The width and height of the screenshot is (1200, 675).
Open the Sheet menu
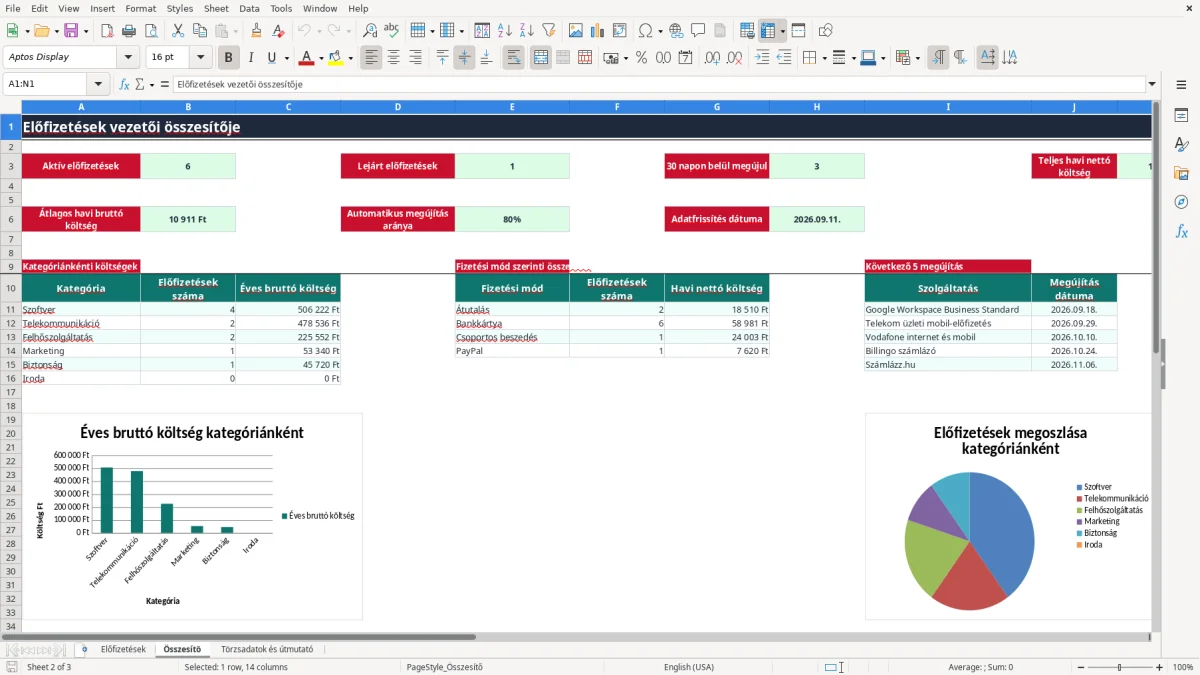pos(216,8)
